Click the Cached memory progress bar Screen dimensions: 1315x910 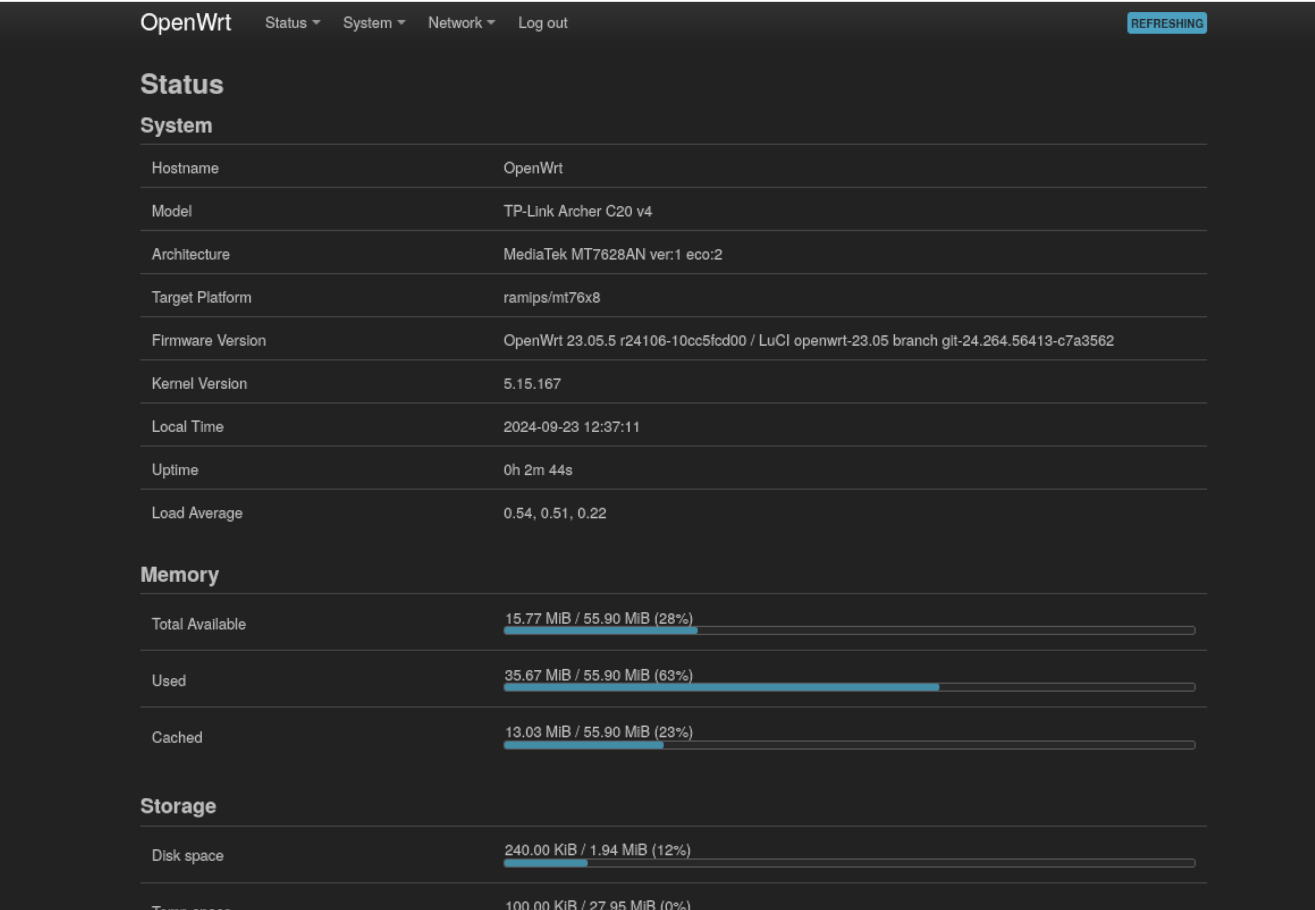(x=849, y=744)
